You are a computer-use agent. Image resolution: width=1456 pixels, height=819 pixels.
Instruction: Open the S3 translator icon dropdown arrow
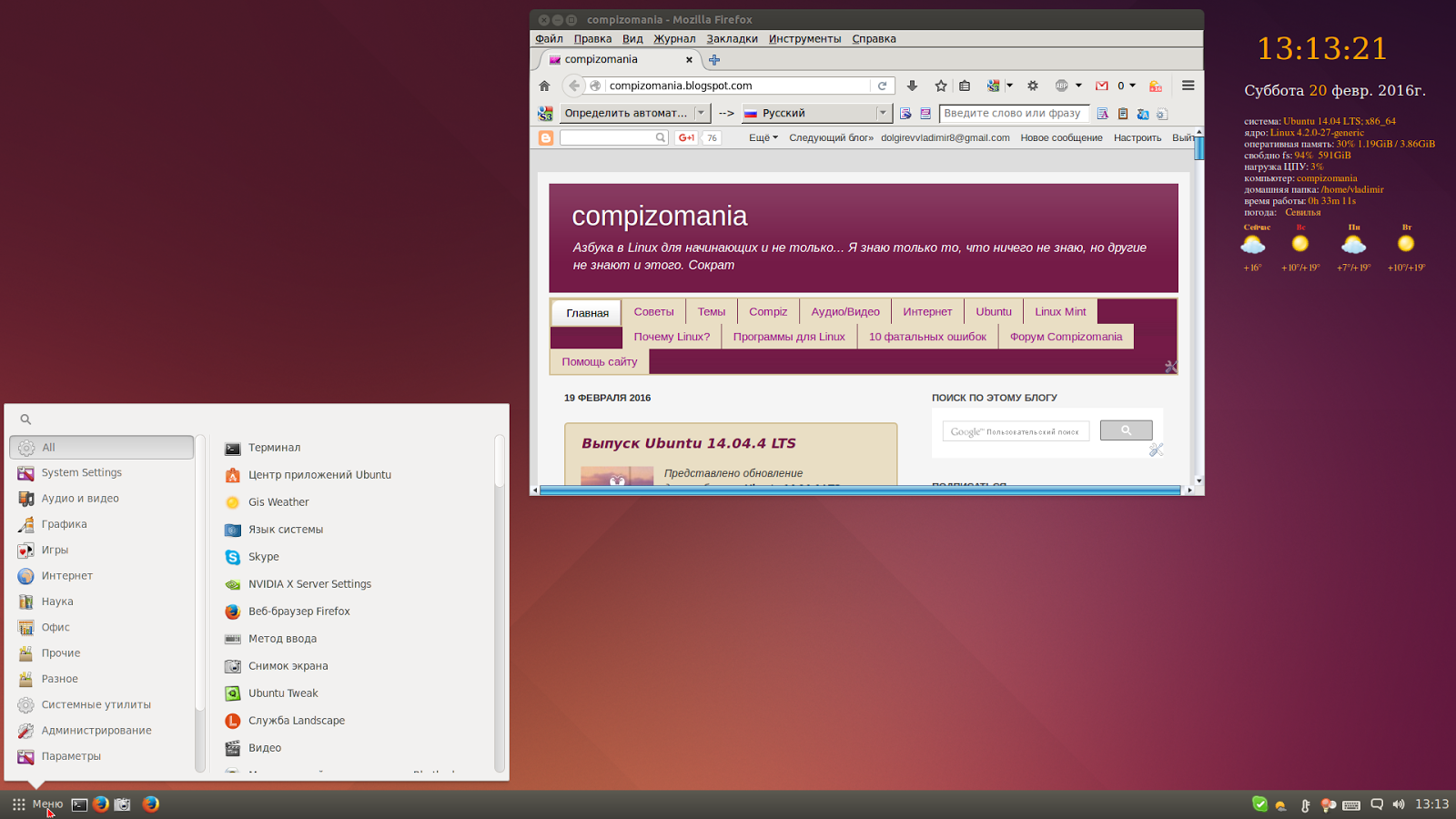click(x=1009, y=86)
